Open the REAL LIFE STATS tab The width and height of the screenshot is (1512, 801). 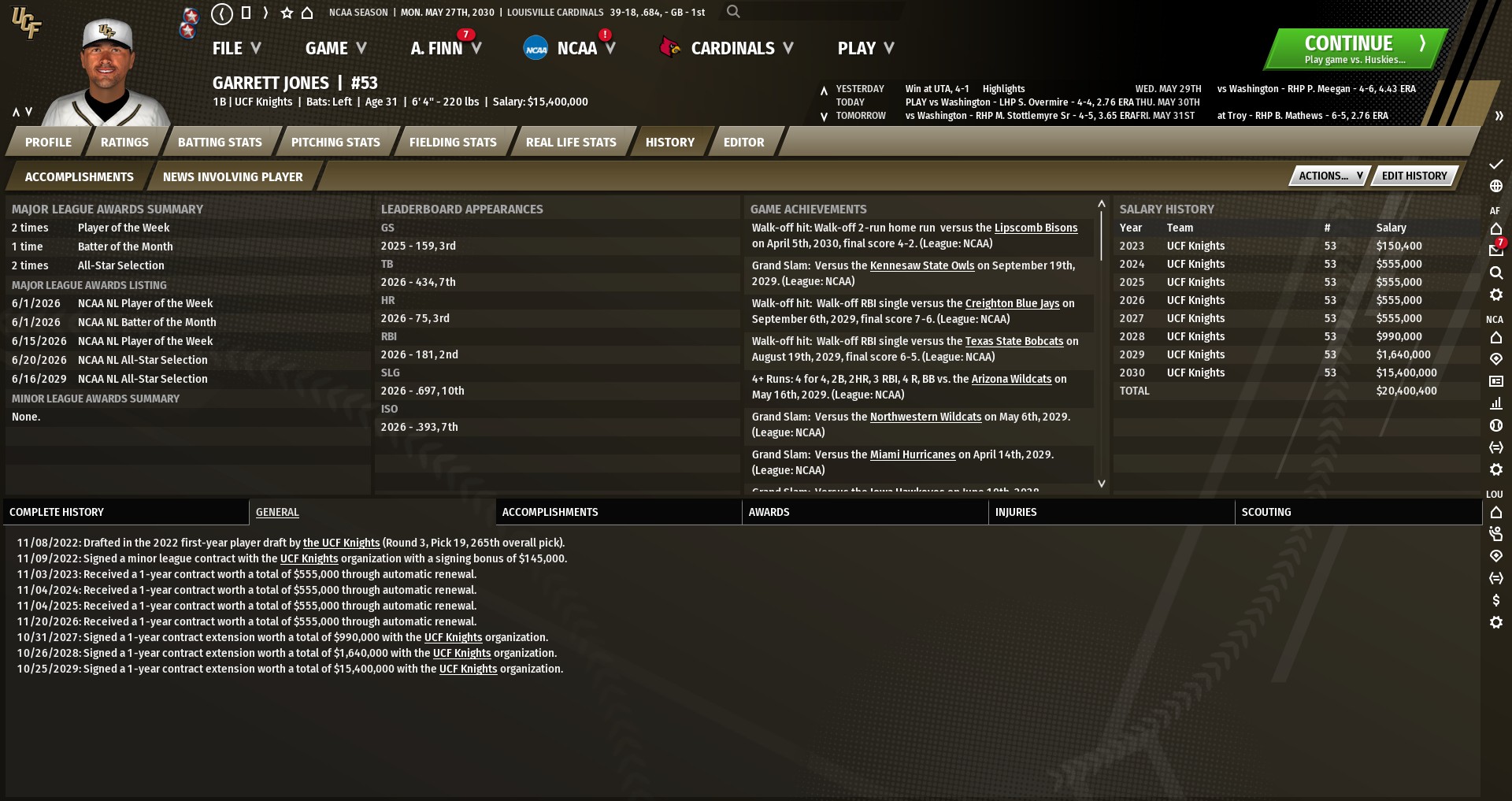(571, 142)
